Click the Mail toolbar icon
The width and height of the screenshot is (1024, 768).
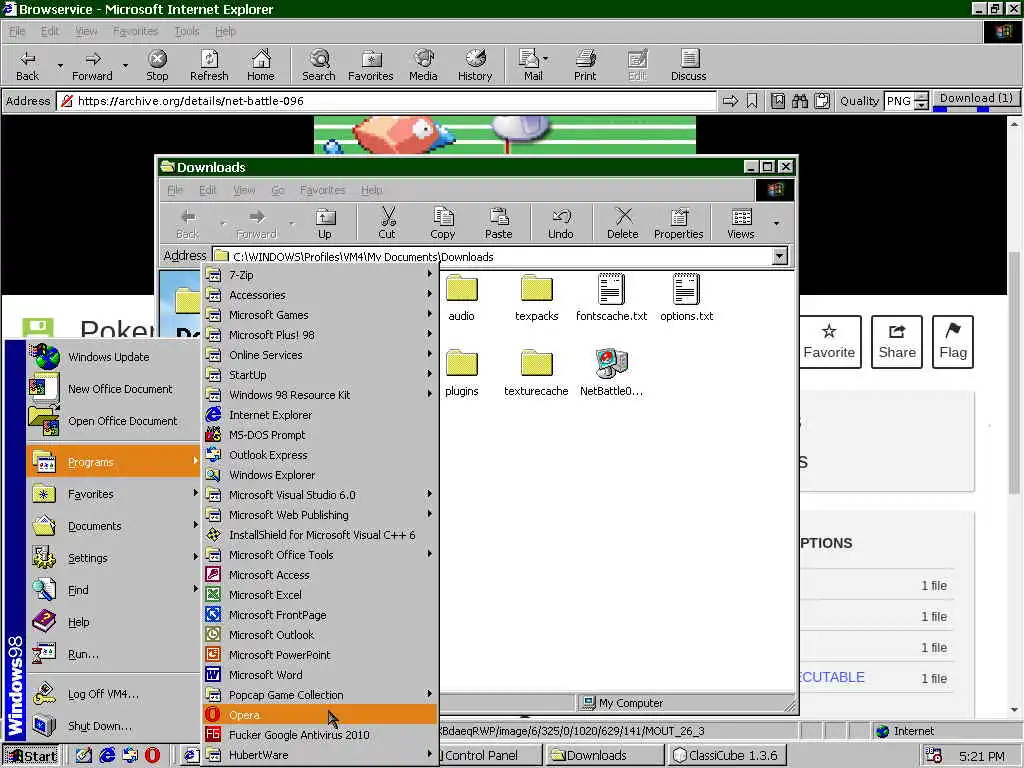click(x=532, y=65)
